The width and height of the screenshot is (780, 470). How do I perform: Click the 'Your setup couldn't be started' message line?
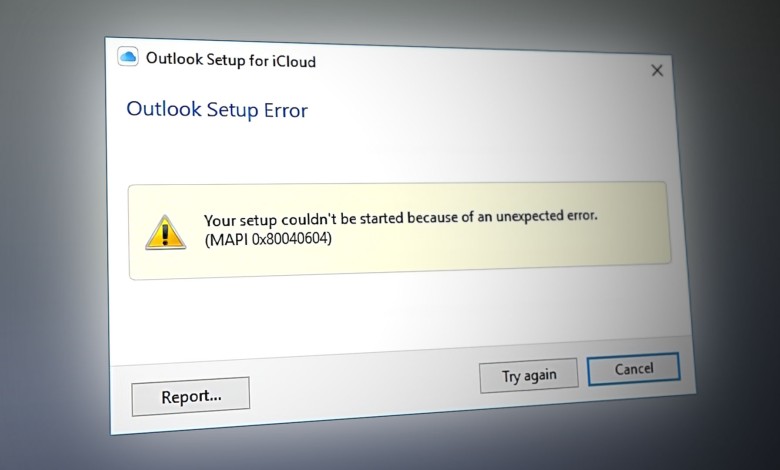coord(400,218)
